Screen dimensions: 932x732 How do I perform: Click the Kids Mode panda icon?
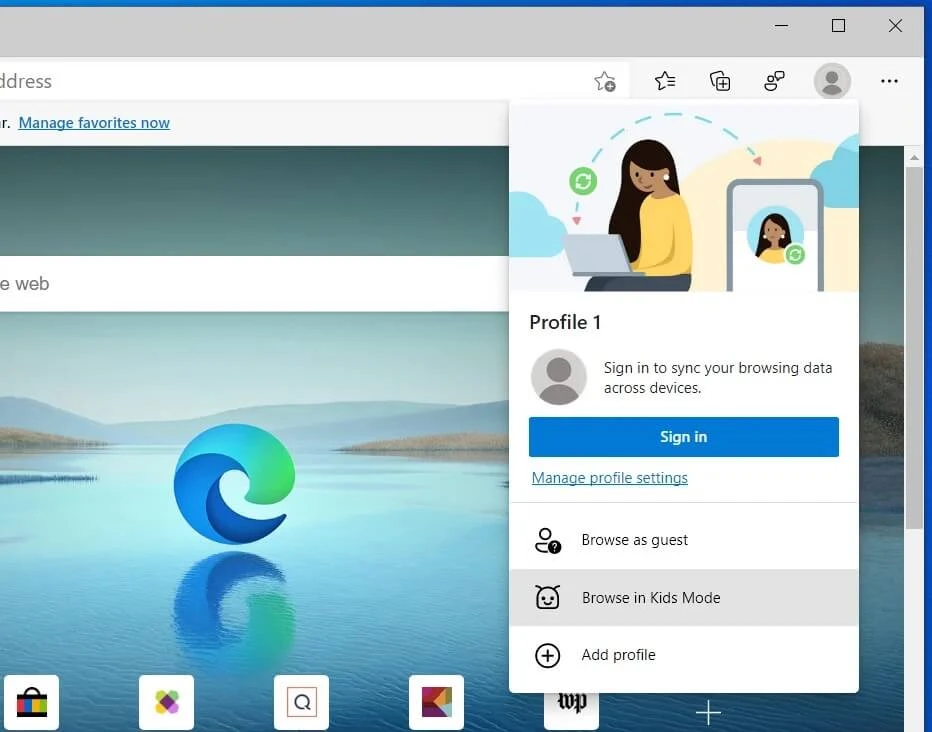547,597
